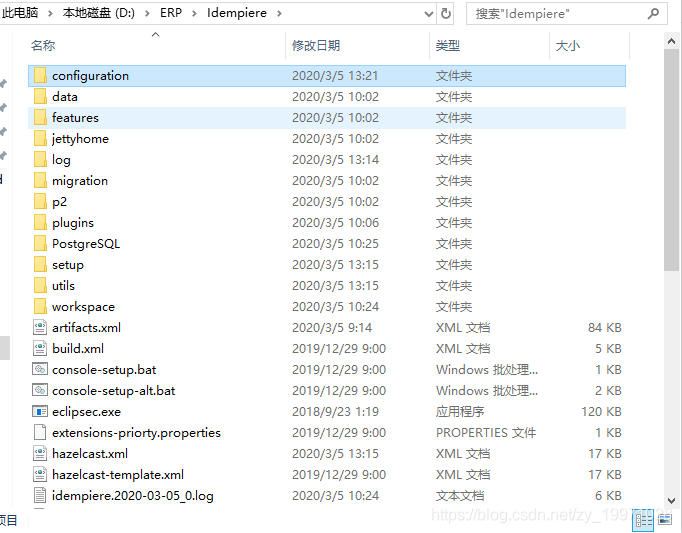Select the file name hazelcast-template.xml

pos(118,474)
